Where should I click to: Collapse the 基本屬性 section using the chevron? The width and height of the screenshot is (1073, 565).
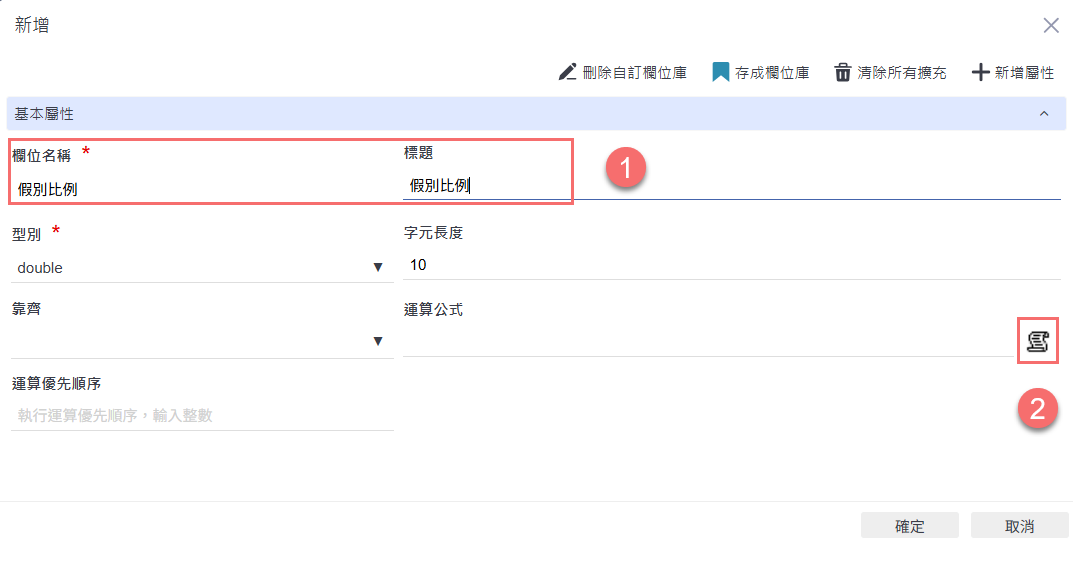1044,114
